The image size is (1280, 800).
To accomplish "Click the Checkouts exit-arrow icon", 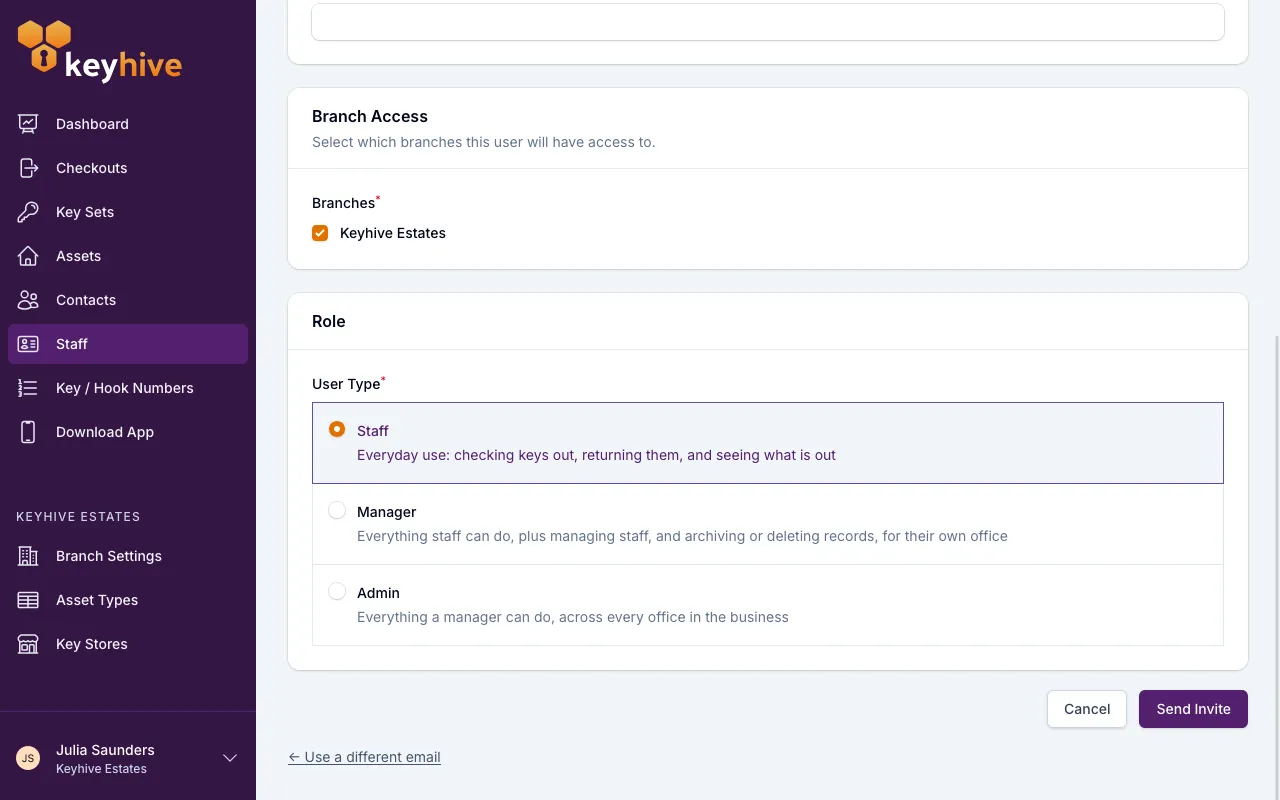I will pyautogui.click(x=28, y=168).
